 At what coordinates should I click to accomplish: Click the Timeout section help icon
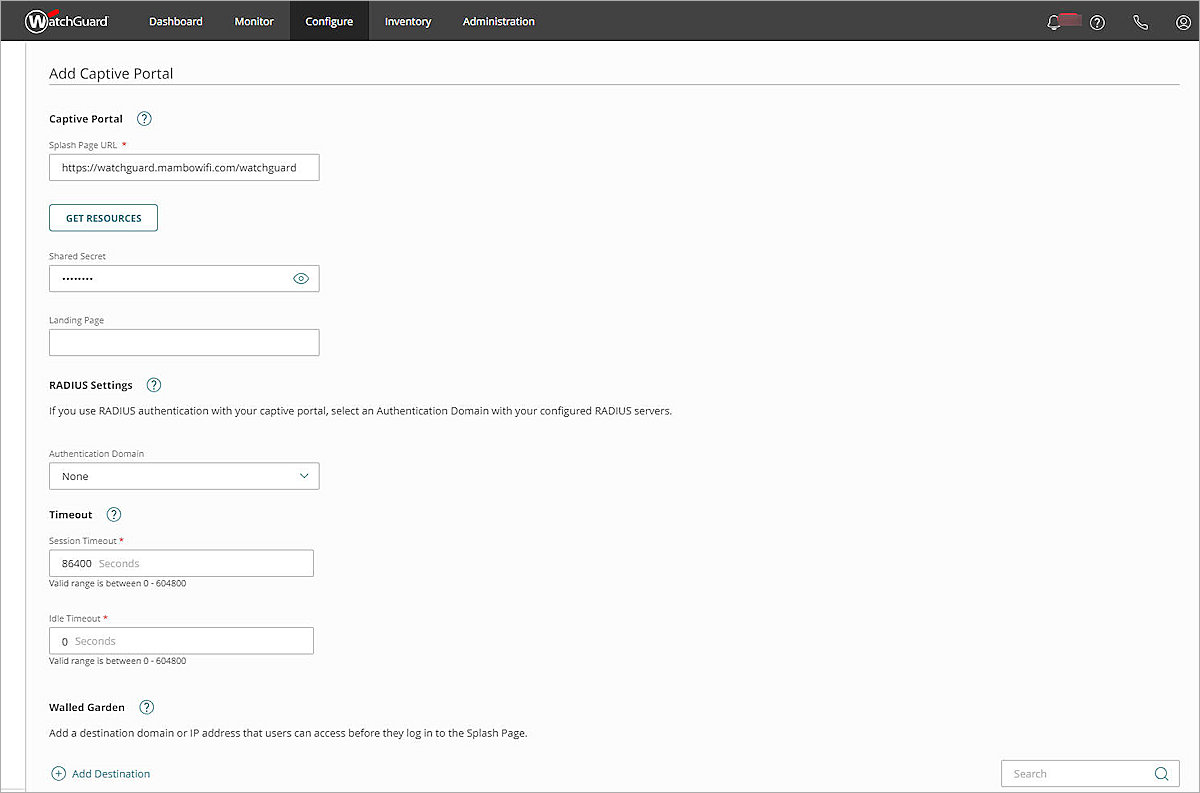coord(113,514)
